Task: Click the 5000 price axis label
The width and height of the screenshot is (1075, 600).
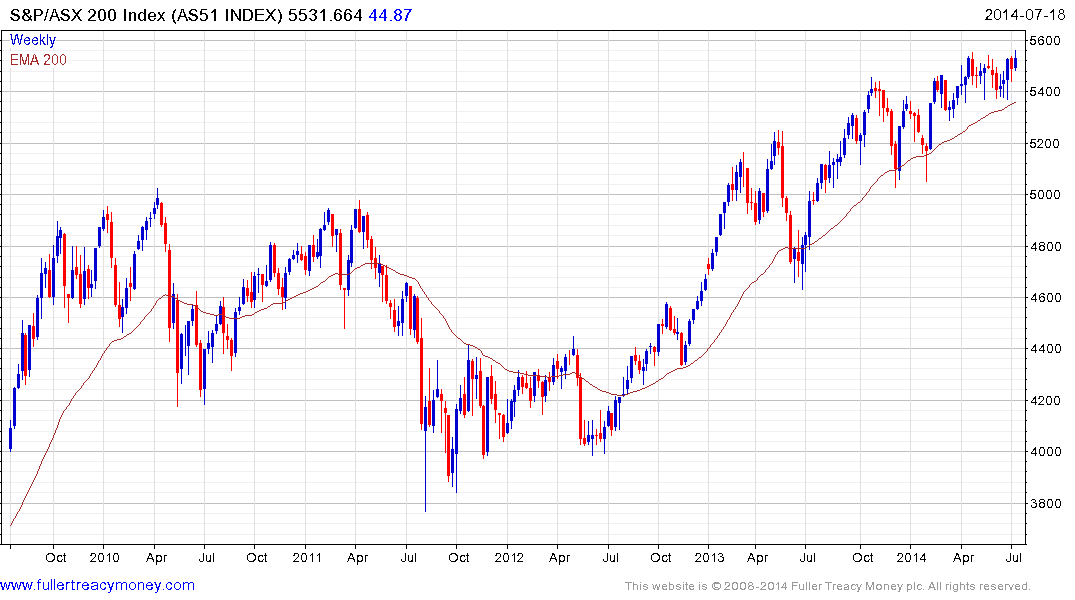Action: [1045, 195]
